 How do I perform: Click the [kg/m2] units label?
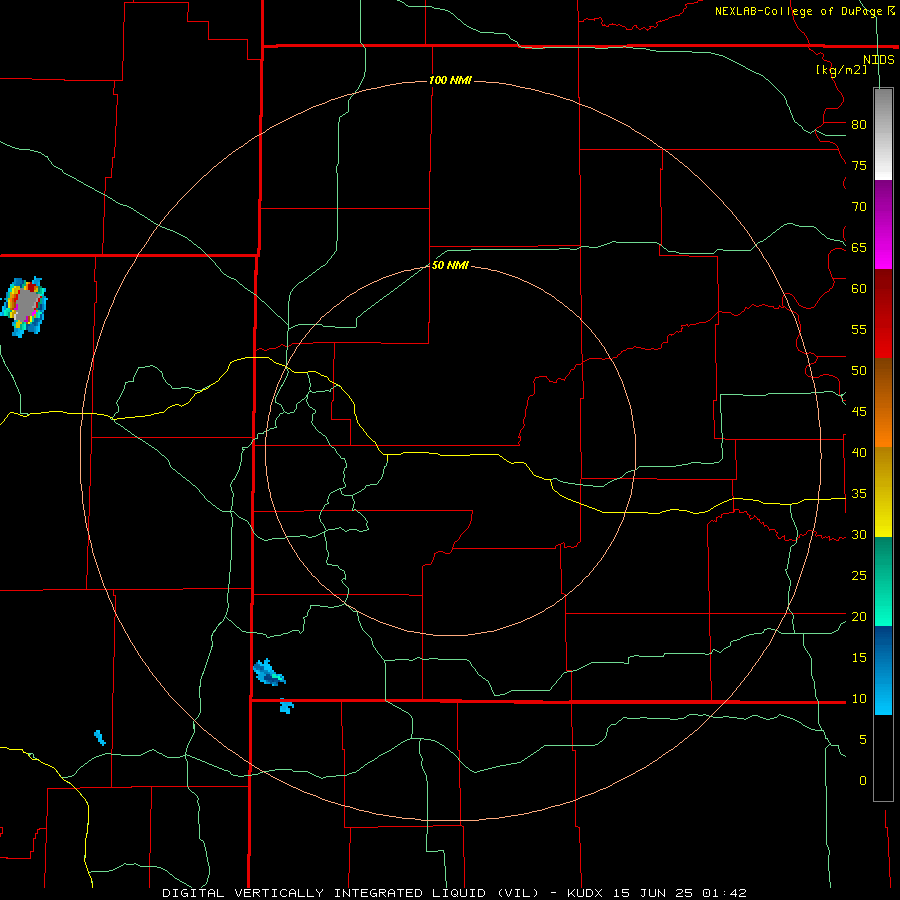pyautogui.click(x=841, y=70)
